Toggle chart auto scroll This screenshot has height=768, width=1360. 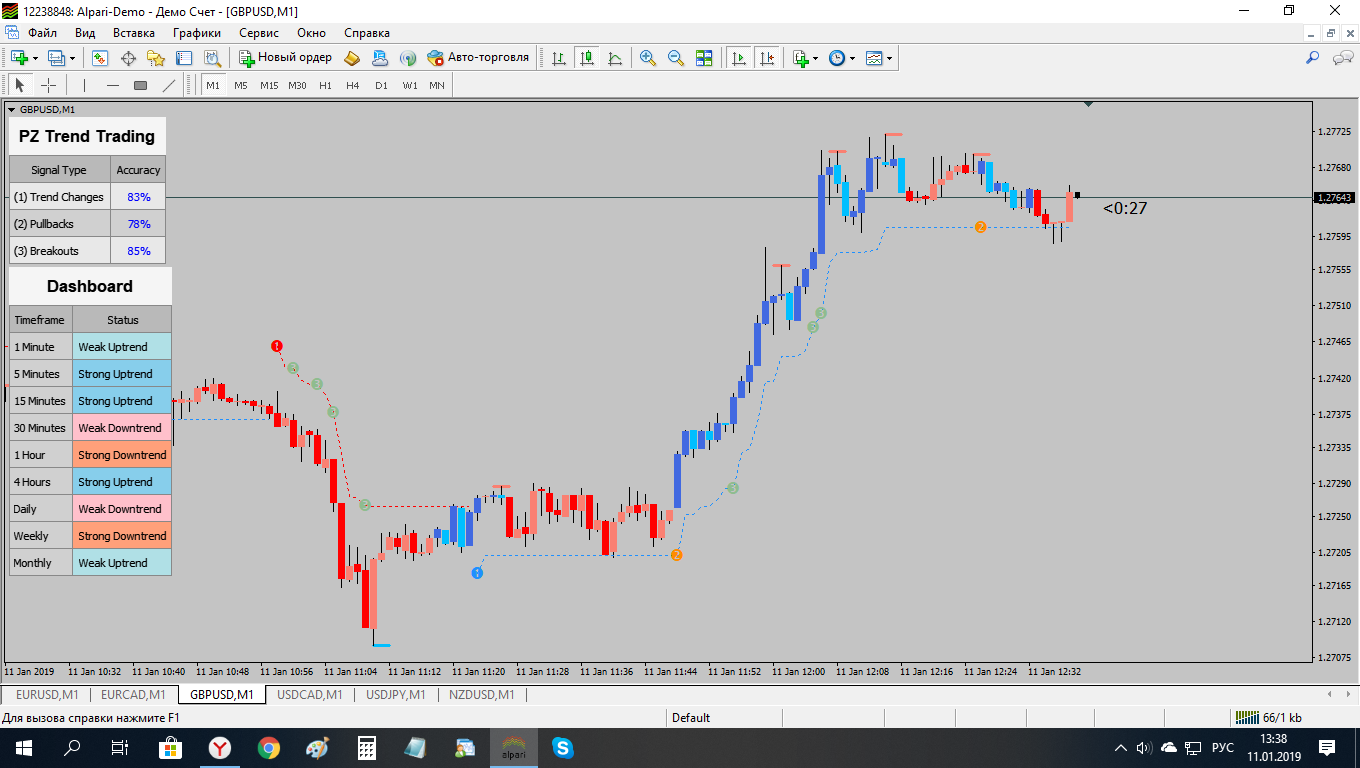point(739,58)
